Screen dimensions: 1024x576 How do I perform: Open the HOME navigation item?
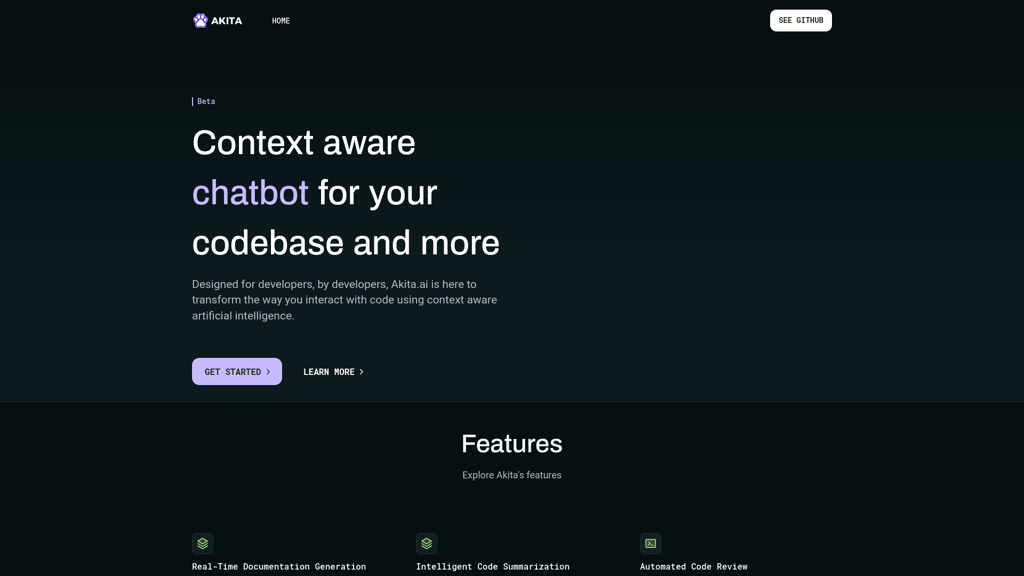pos(281,21)
